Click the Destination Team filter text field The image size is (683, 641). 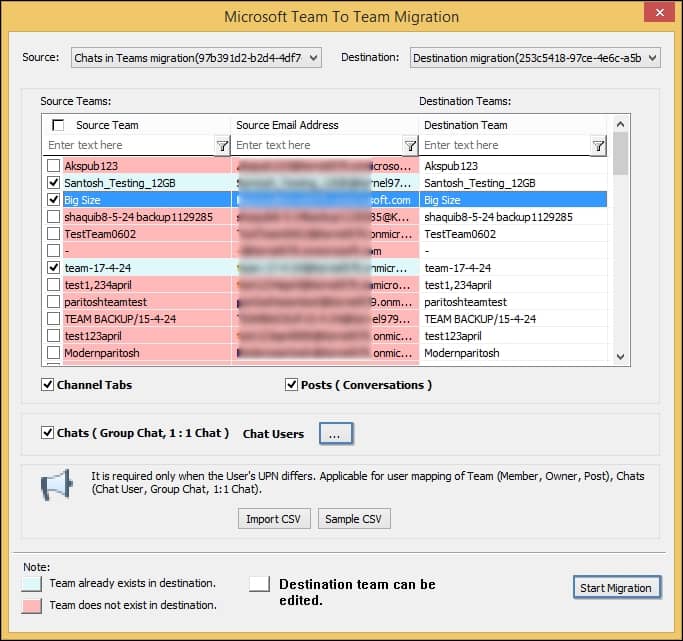point(505,145)
